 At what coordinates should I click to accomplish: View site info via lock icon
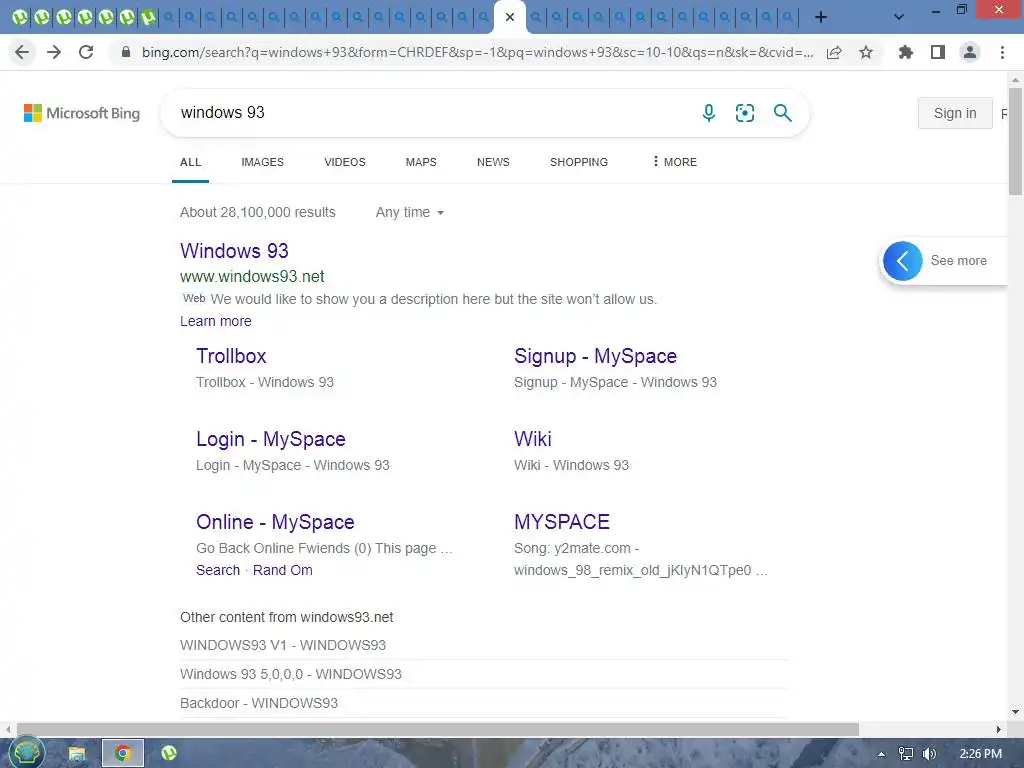click(126, 52)
